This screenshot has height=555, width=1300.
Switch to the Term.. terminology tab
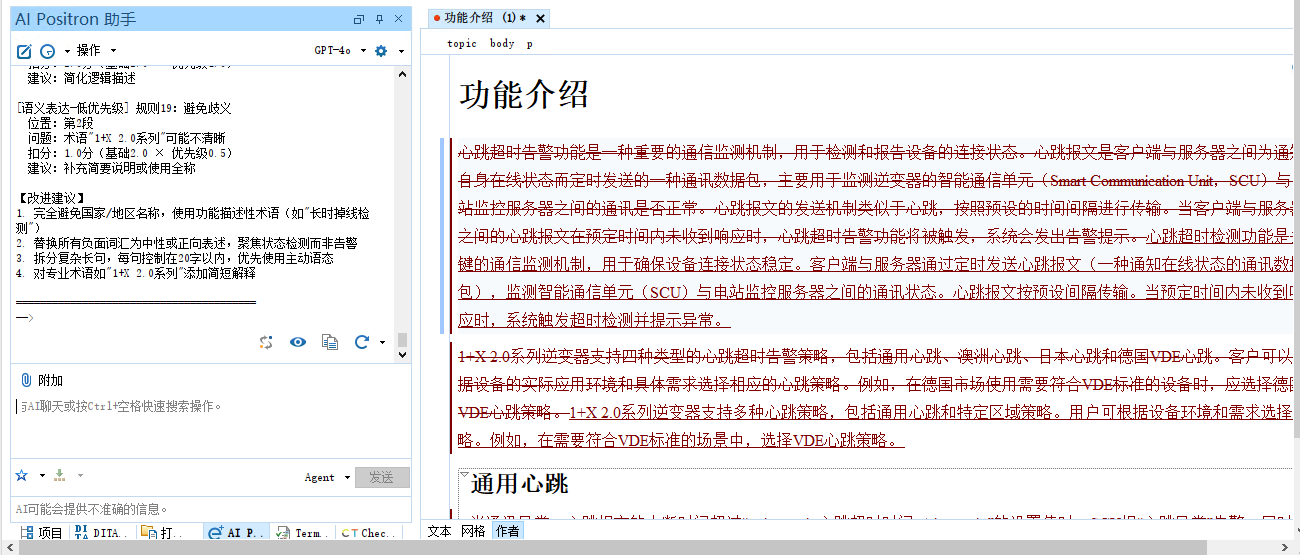300,533
